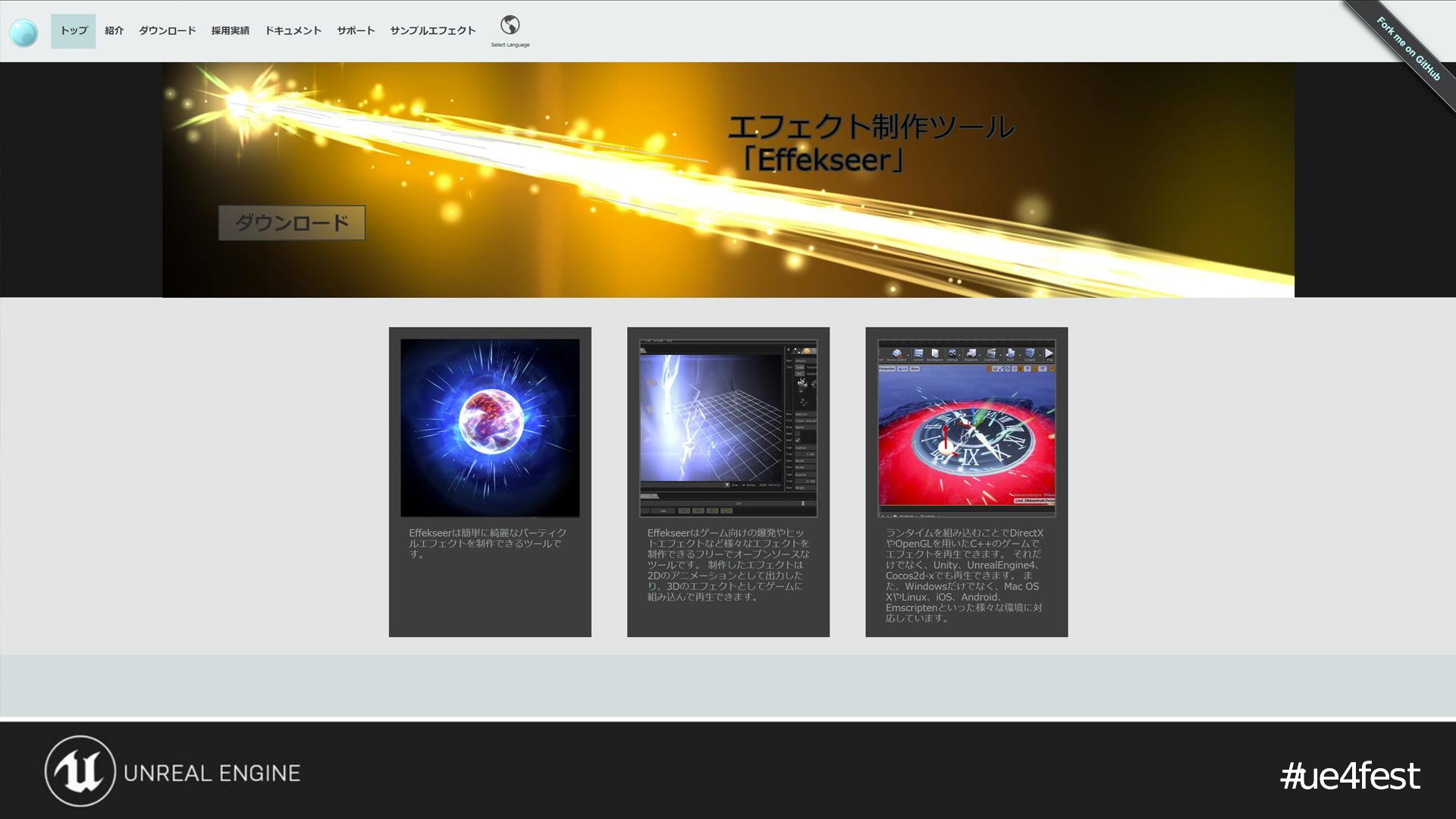
Task: Open the 紹介 menu item
Action: pos(115,31)
